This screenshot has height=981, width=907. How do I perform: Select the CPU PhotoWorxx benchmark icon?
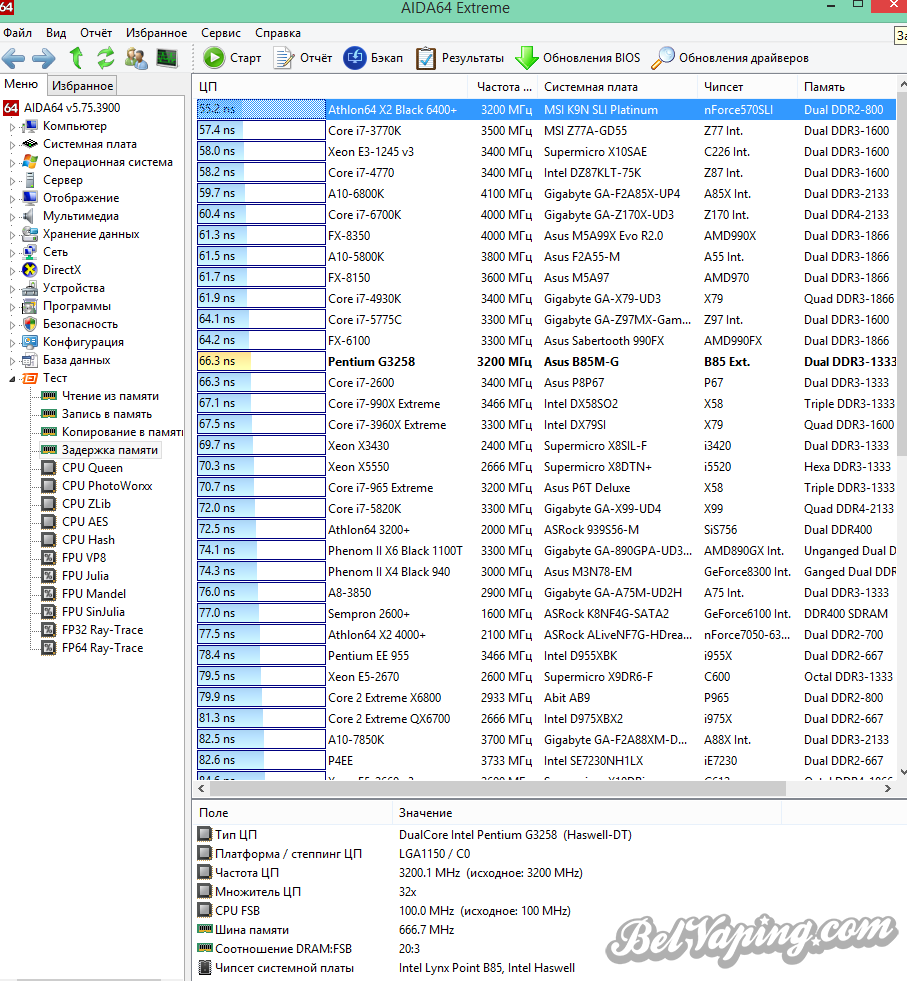pos(48,486)
